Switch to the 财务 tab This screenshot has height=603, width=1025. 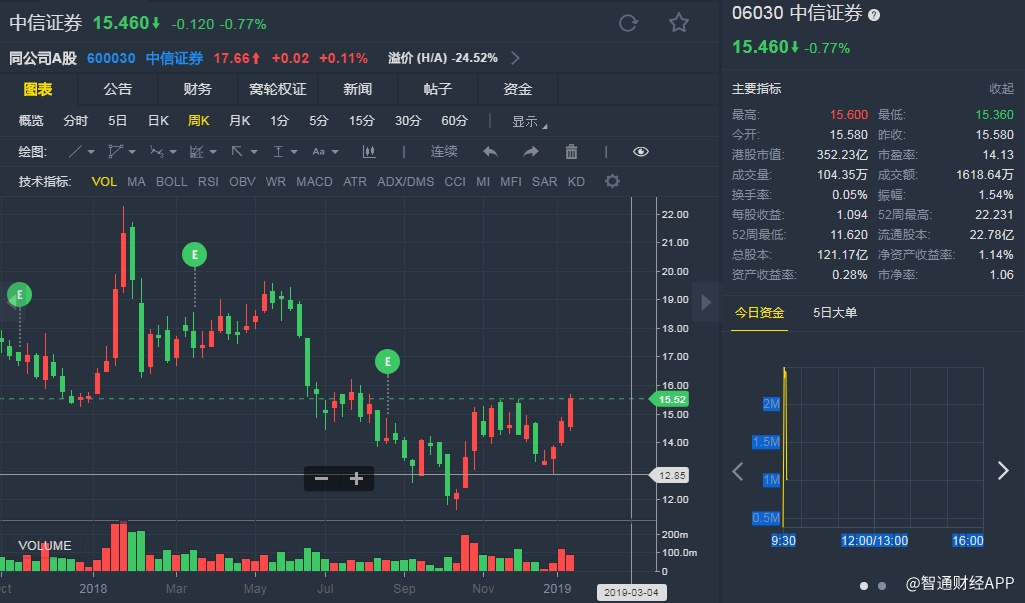click(x=197, y=89)
